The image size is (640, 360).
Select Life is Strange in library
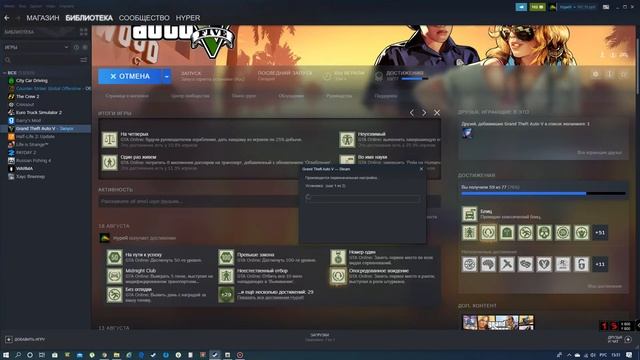[x=32, y=144]
